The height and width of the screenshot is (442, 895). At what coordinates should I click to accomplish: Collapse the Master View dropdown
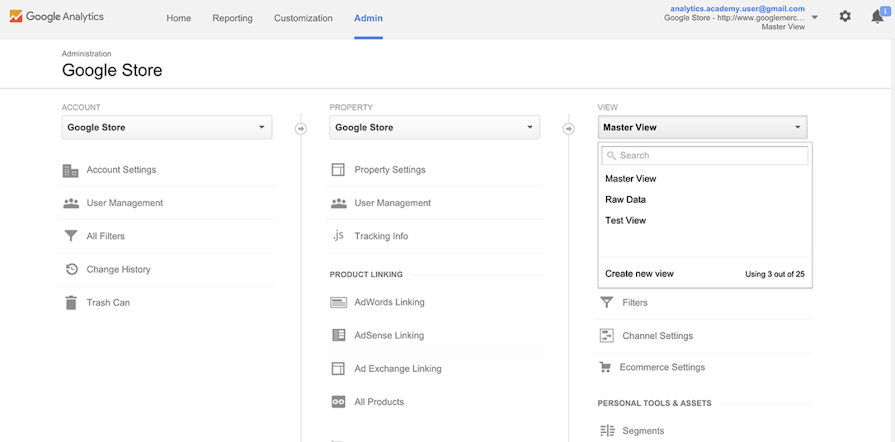pos(702,127)
